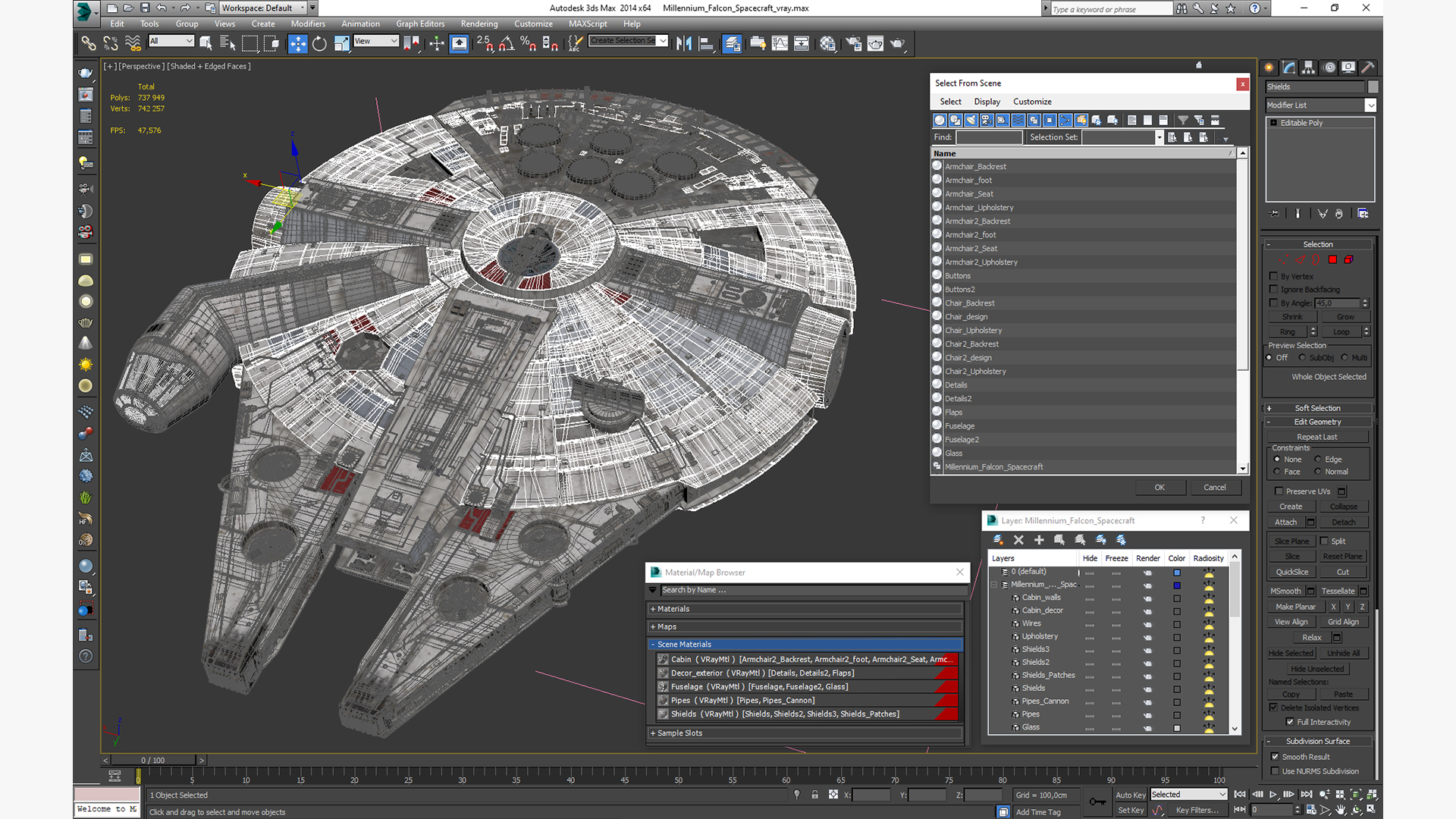Viewport: 1456px width, 819px height.
Task: Select the Select and Rotate tool
Action: [x=319, y=44]
